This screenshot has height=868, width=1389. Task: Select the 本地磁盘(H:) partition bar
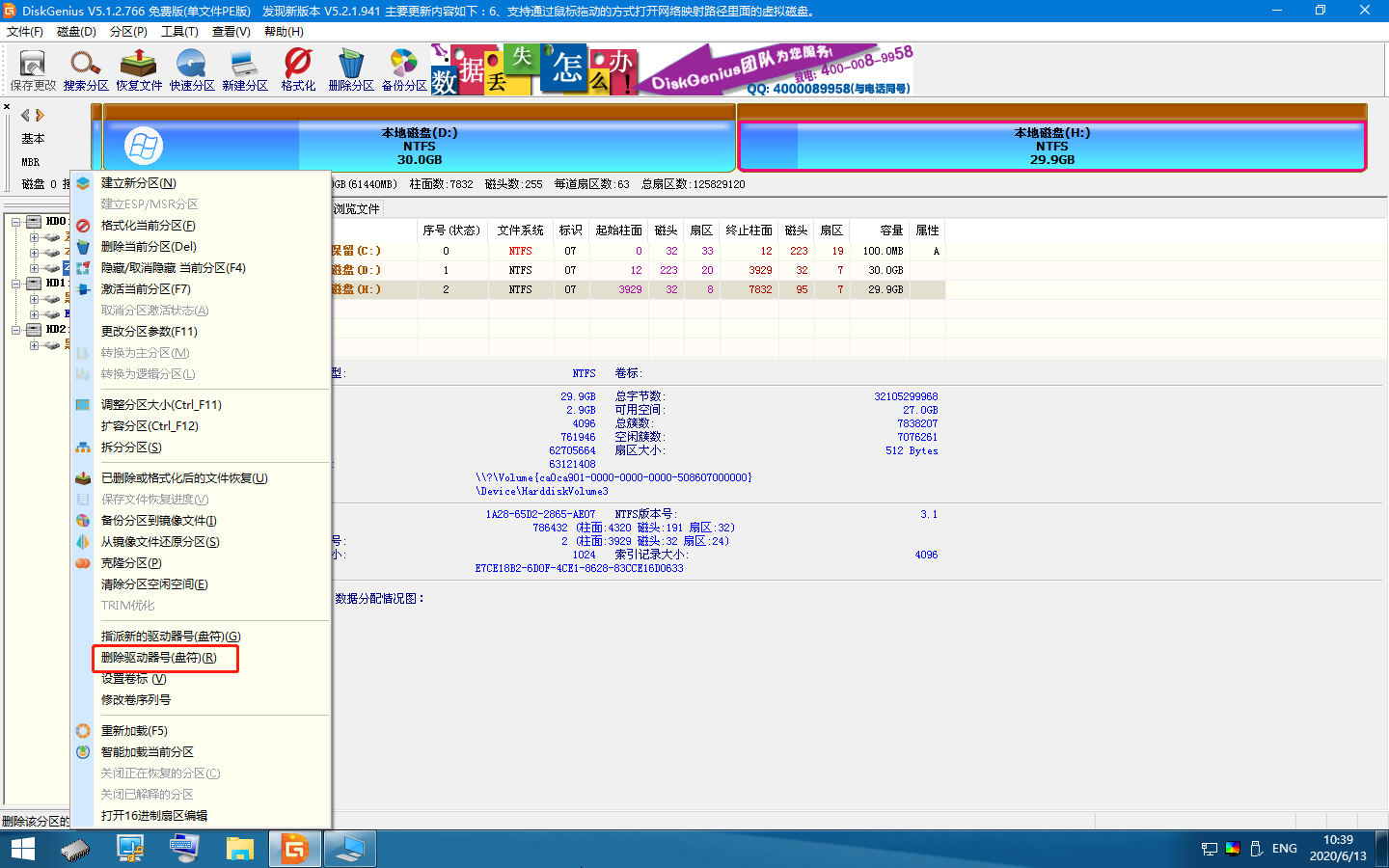[x=1051, y=146]
